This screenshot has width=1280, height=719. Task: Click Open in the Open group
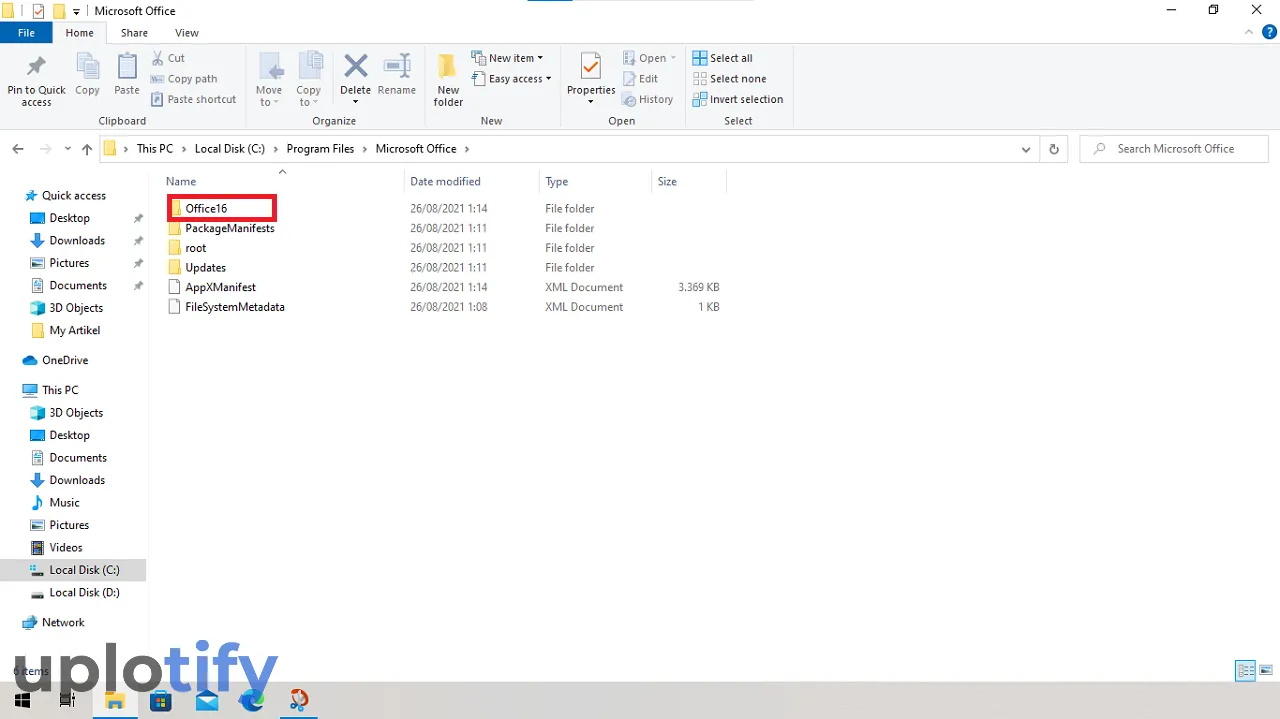[x=649, y=58]
